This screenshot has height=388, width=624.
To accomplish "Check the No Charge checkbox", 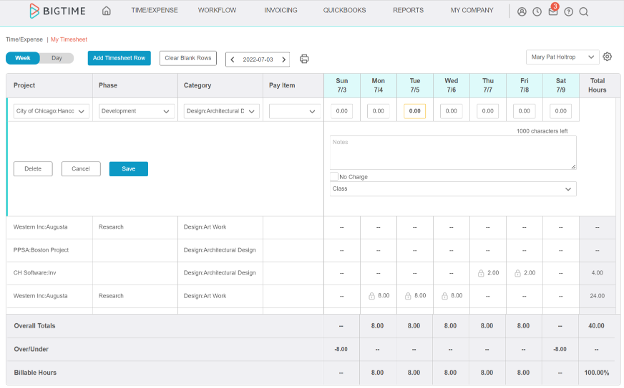I will [334, 176].
